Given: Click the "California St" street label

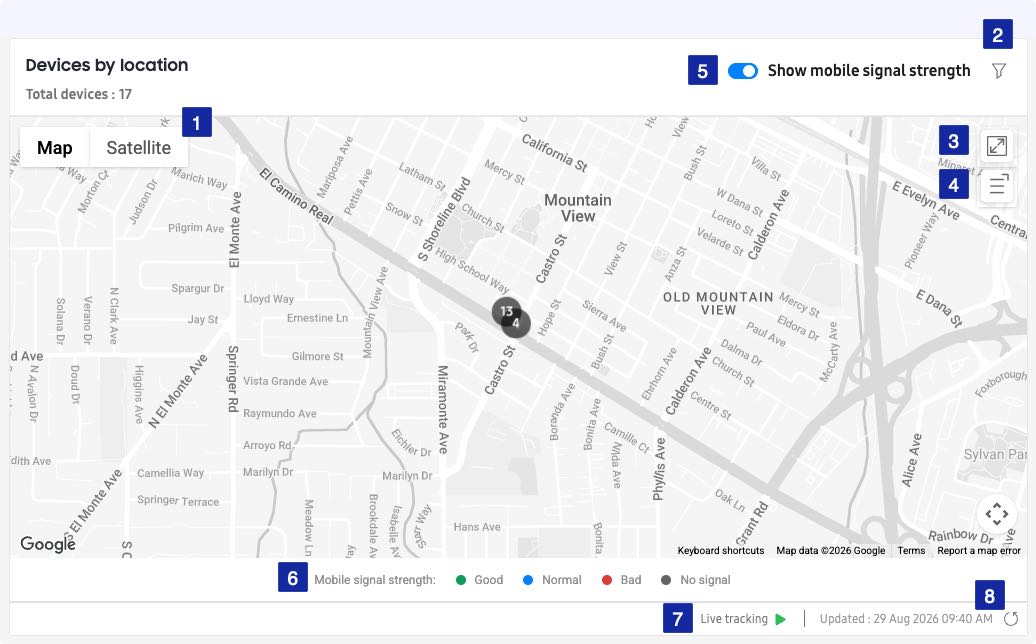Looking at the screenshot, I should 554,153.
